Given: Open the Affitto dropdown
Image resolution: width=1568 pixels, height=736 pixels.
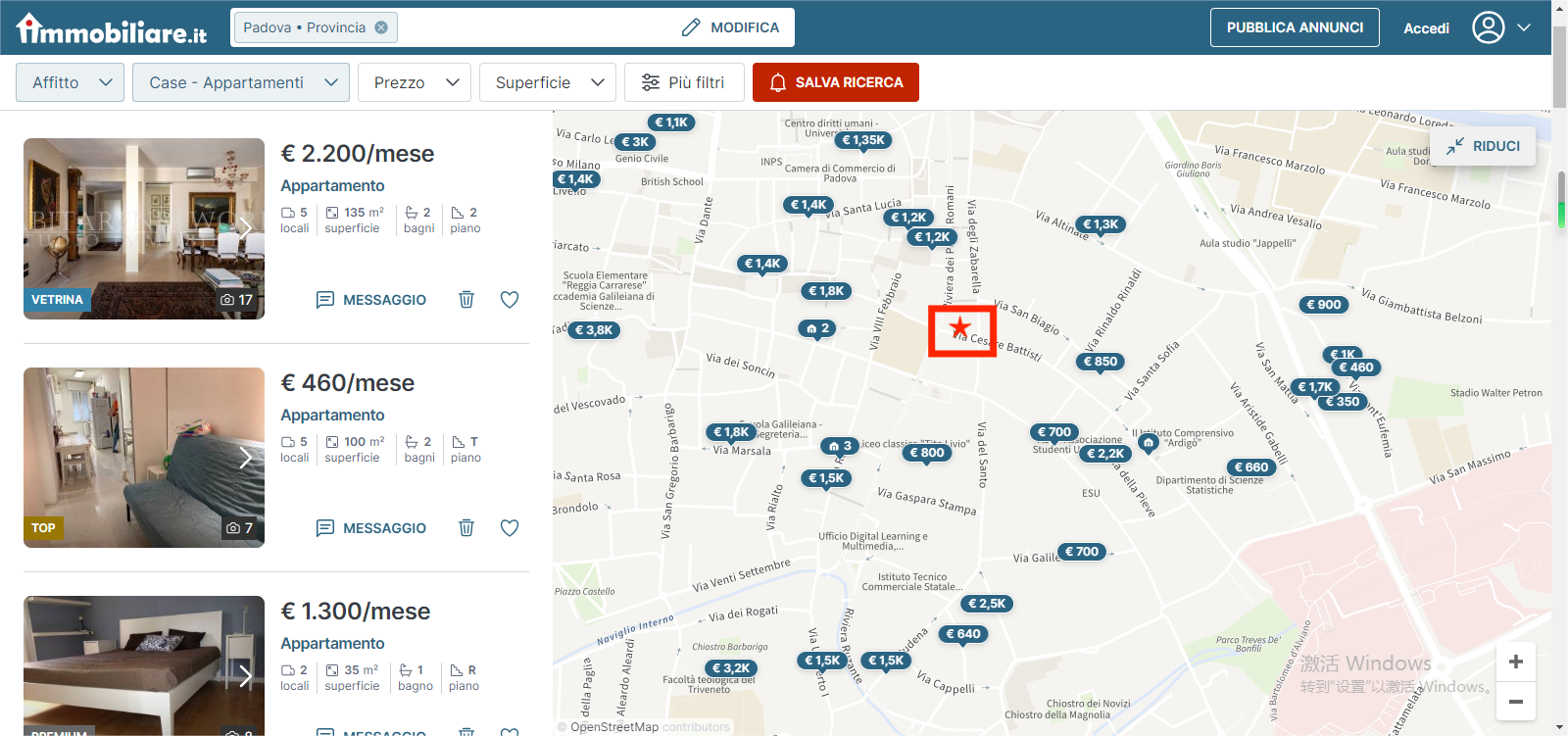Looking at the screenshot, I should (70, 82).
